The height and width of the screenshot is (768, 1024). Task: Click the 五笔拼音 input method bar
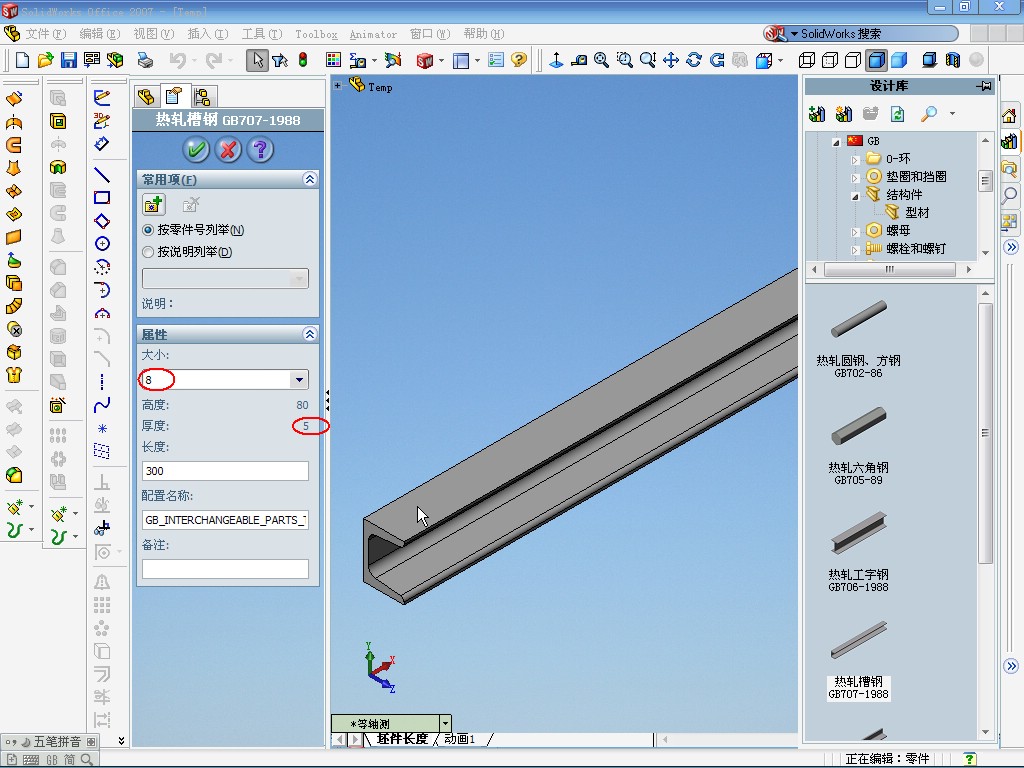pyautogui.click(x=50, y=741)
